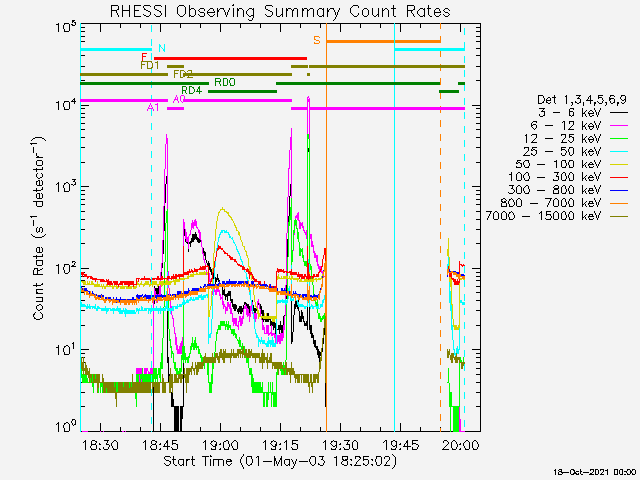Click the magenta spike peak near 19:22
Viewport: 640px width, 480px height.
[x=309, y=98]
